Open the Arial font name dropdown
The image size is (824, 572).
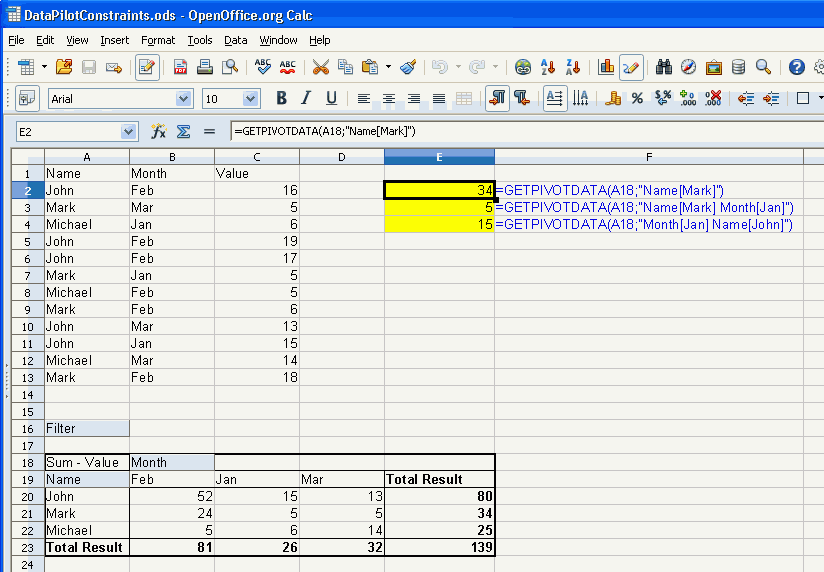coord(183,98)
